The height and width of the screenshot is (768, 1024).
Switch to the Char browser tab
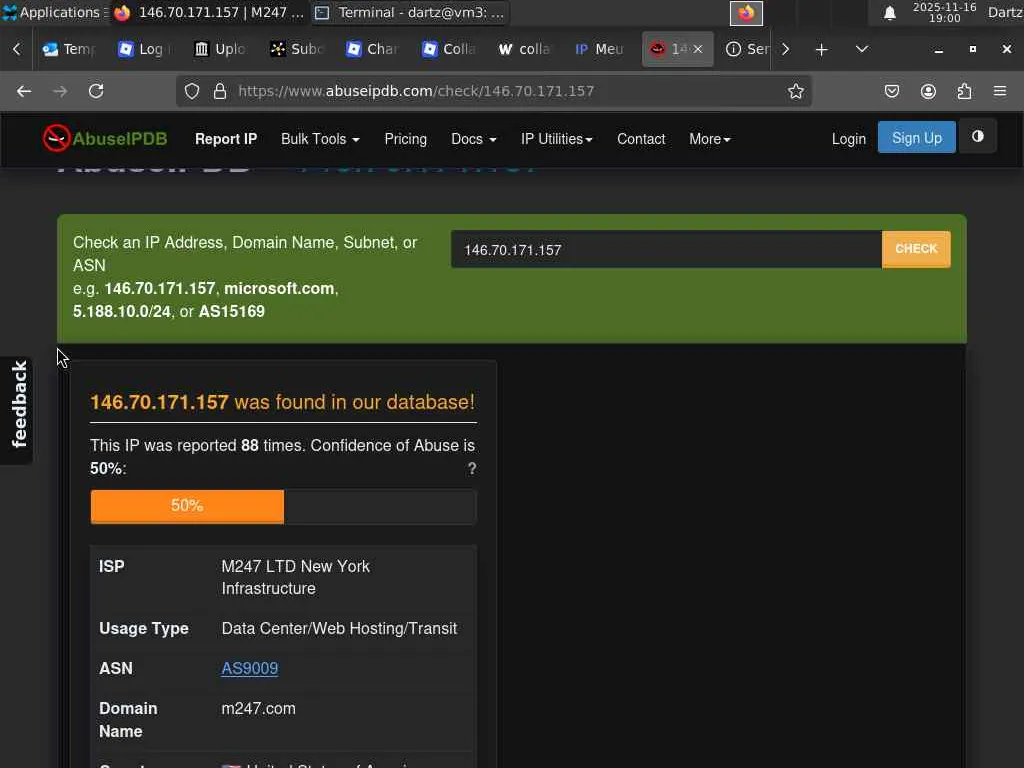click(x=373, y=49)
